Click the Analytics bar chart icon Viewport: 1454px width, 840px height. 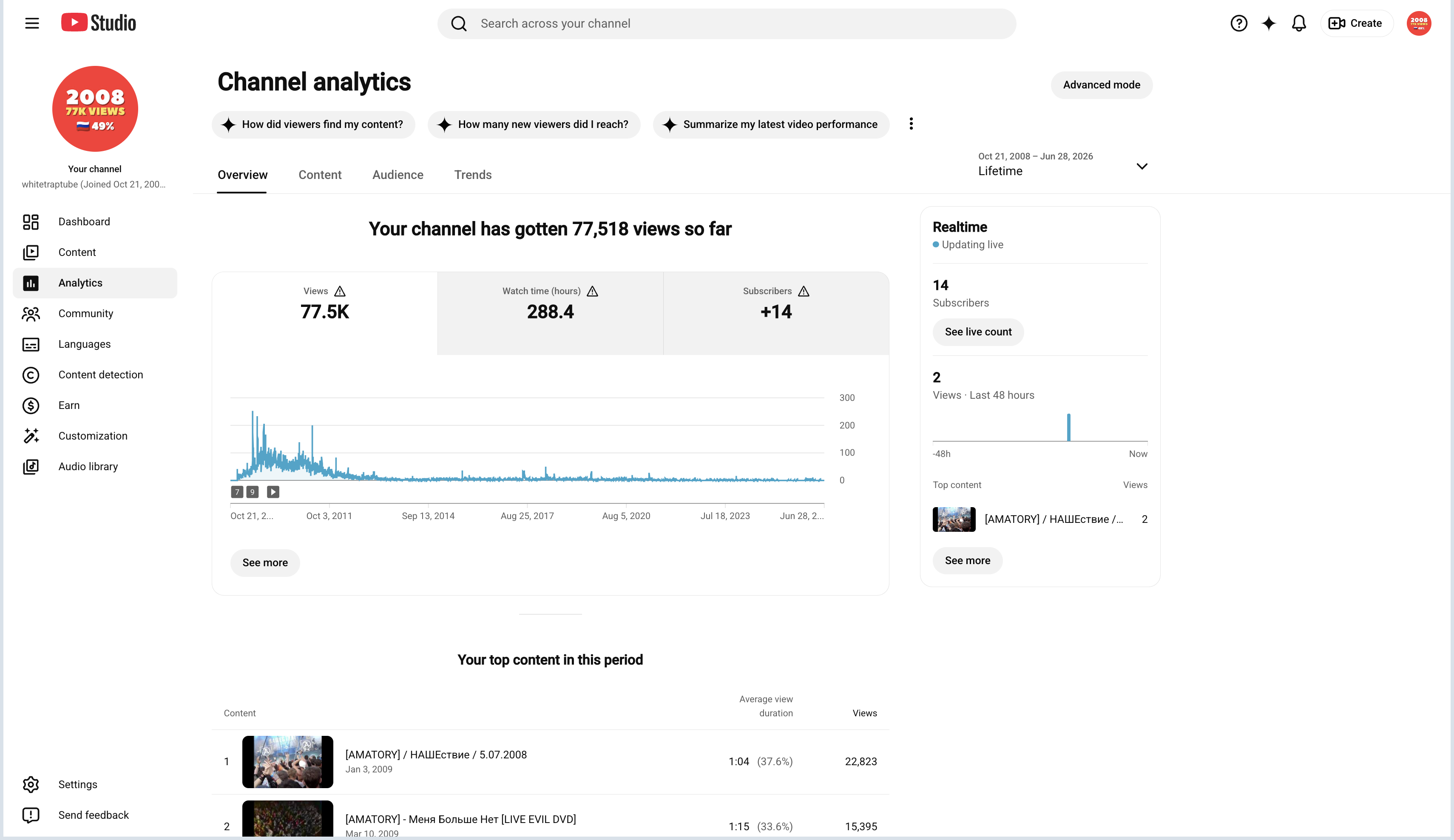(x=31, y=283)
